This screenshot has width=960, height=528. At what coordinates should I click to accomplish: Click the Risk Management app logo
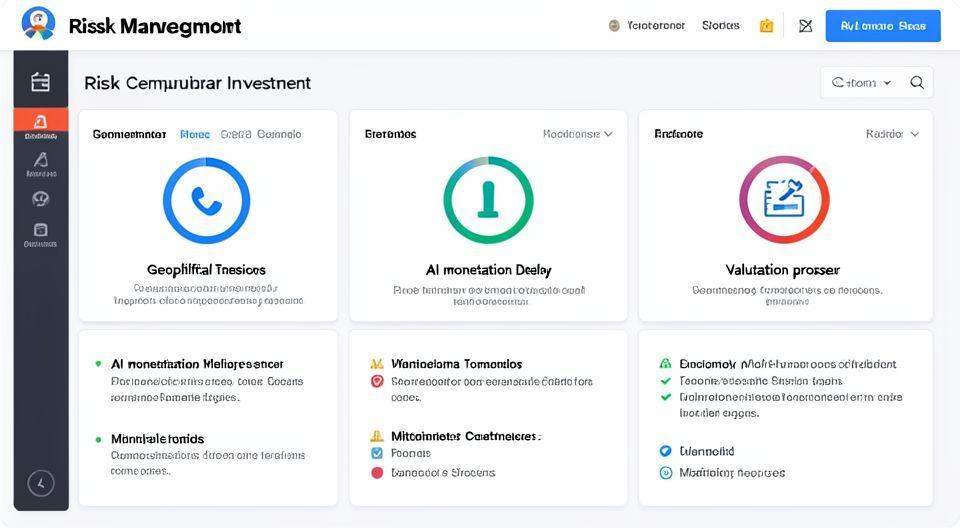point(38,24)
